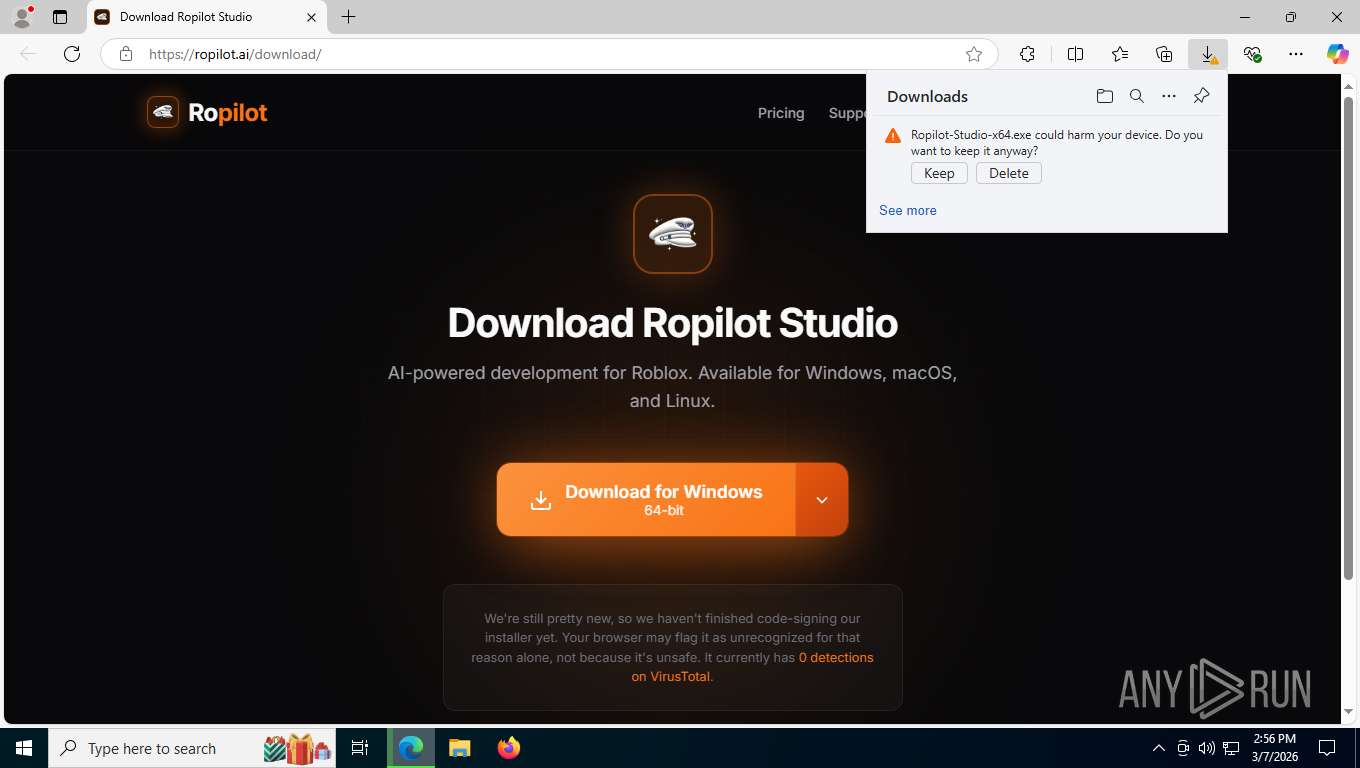1360x768 pixels.
Task: Open the Favorites list icon
Action: 1120,54
